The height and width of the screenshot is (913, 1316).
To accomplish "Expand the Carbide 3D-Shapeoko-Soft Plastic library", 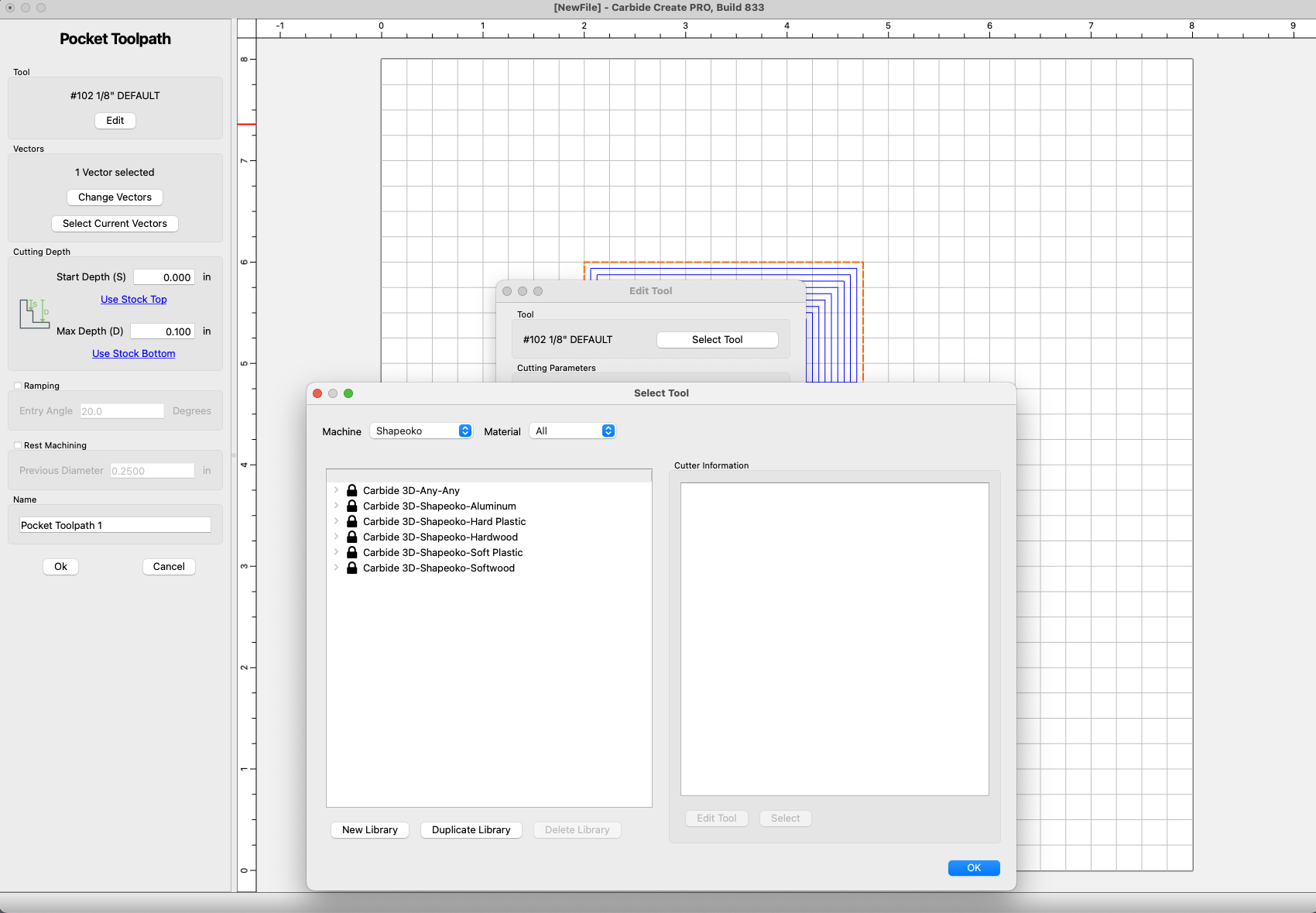I will (336, 552).
